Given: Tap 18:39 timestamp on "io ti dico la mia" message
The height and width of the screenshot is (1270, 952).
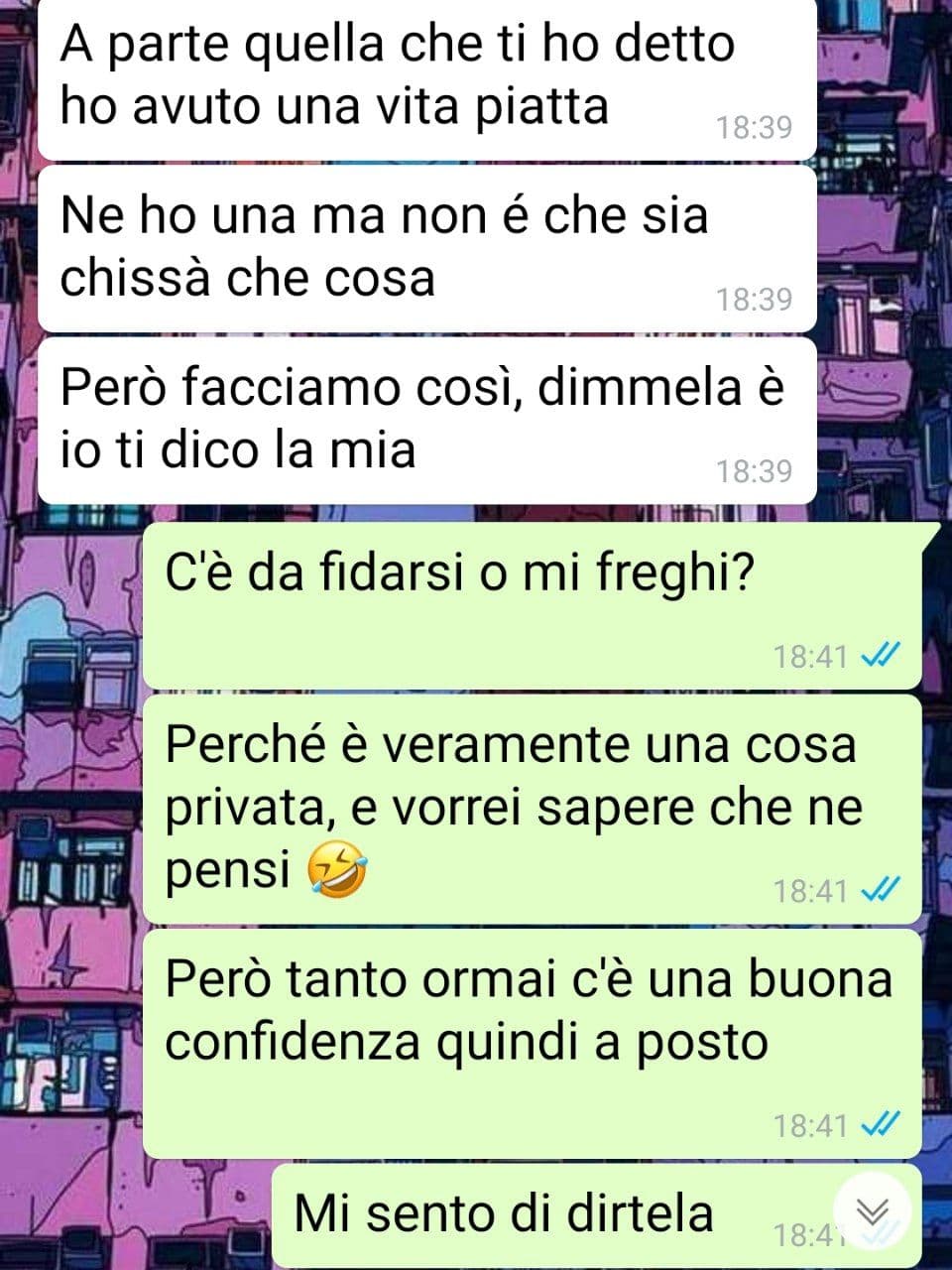Looking at the screenshot, I should (x=755, y=470).
